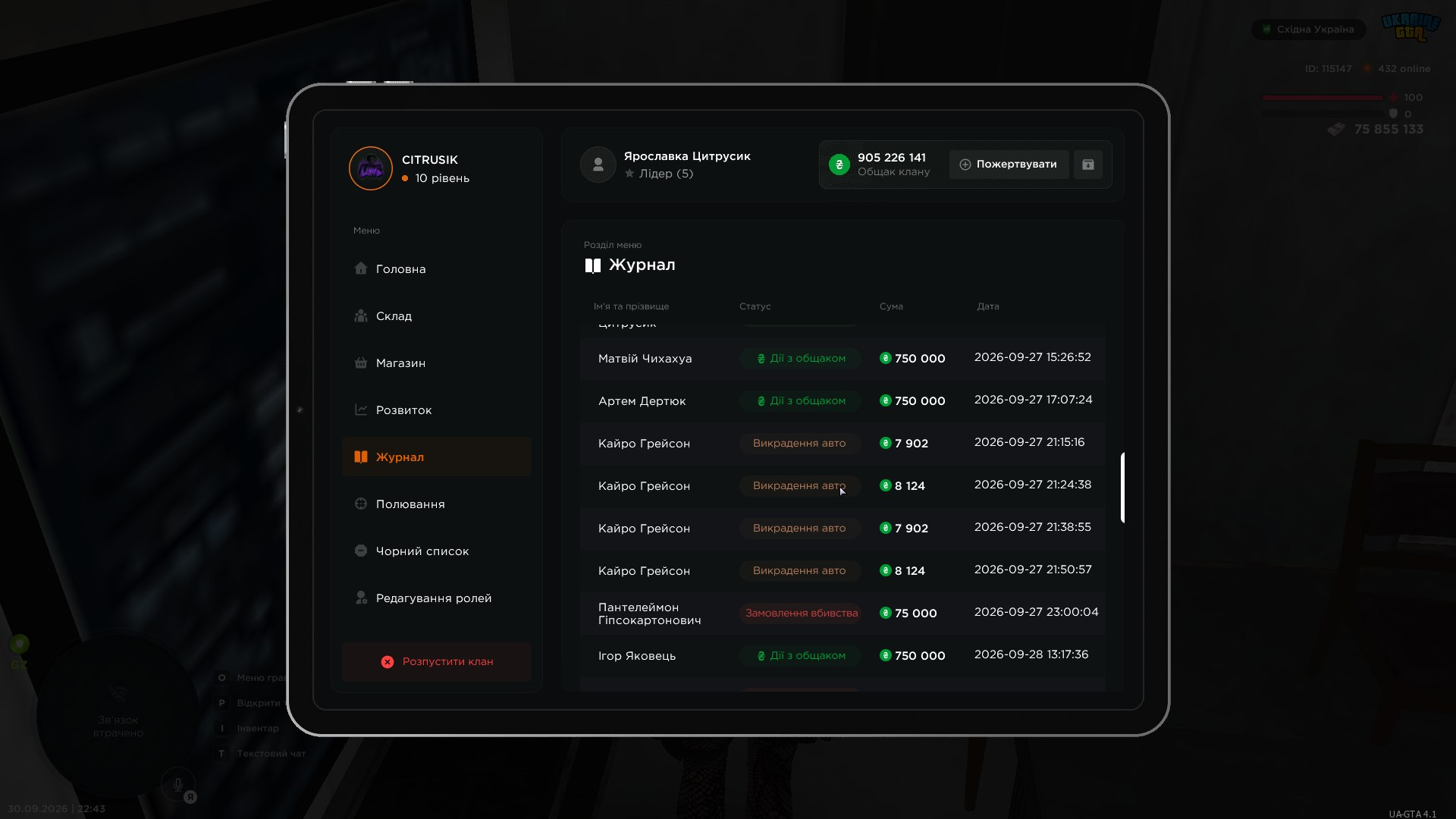
Task: Click the microphone icon at bottom left
Action: [x=177, y=785]
